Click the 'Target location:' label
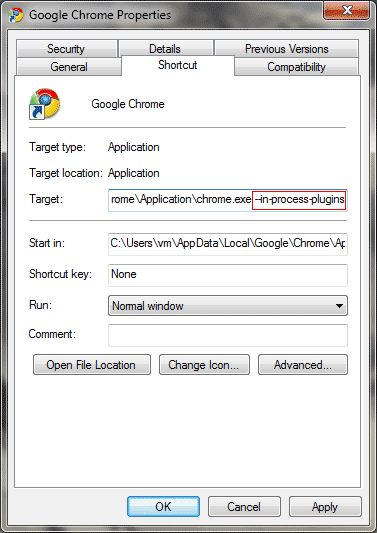 pos(66,173)
